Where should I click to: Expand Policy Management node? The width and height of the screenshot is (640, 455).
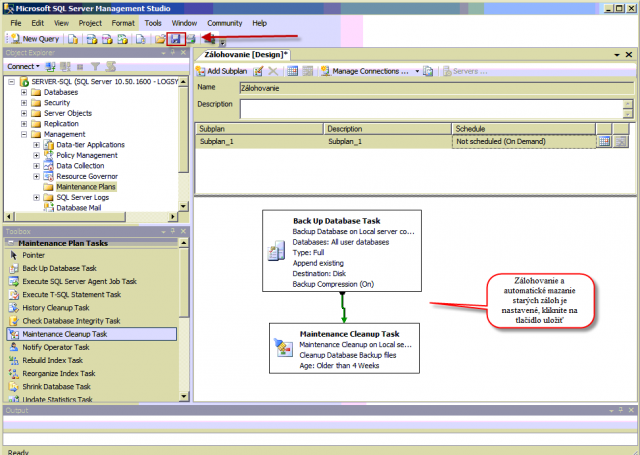[x=36, y=155]
